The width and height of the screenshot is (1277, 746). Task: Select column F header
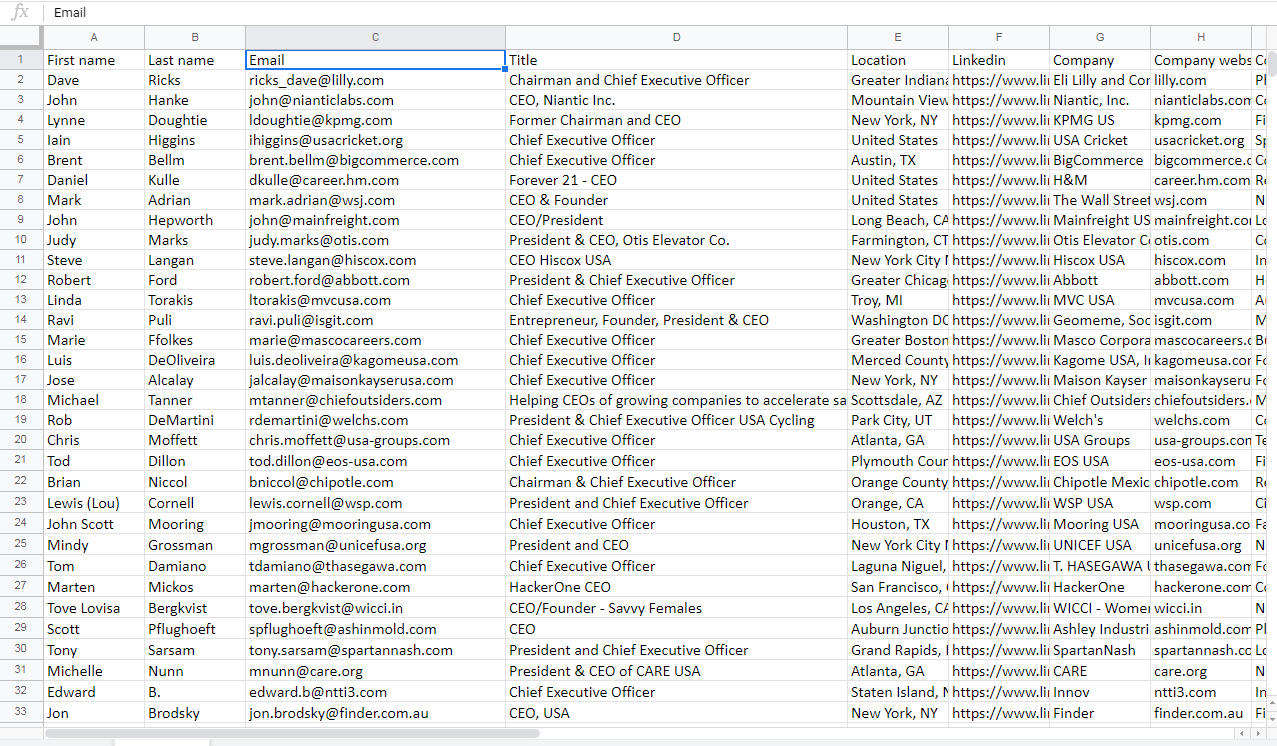(998, 38)
